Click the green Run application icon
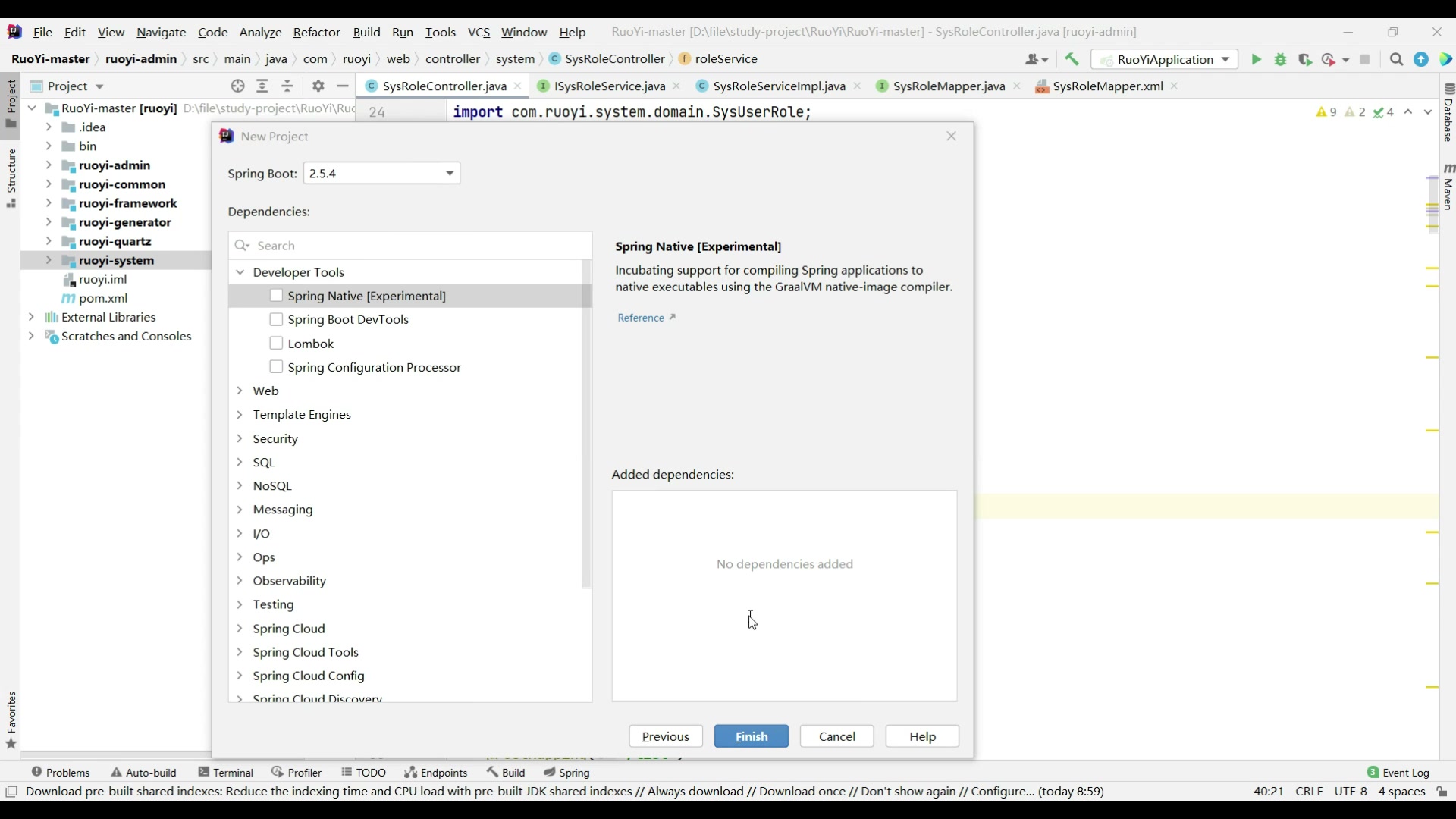The height and width of the screenshot is (819, 1456). 1256,59
